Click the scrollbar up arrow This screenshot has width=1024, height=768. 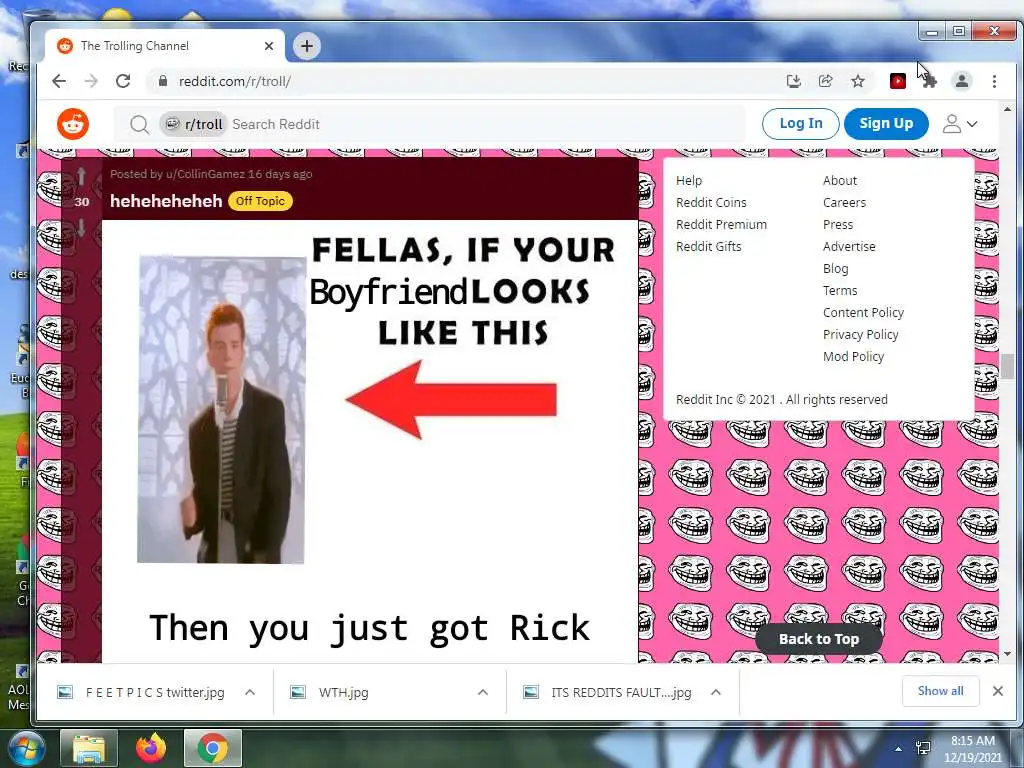tap(1007, 110)
